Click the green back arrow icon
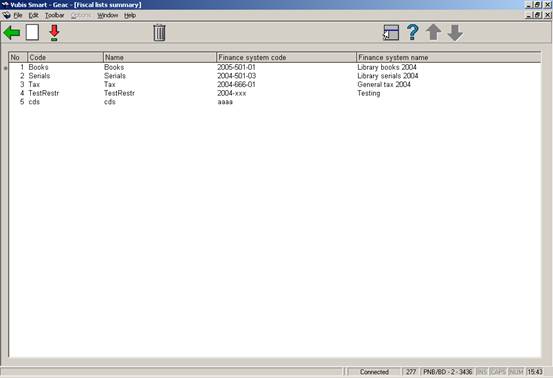 [x=12, y=33]
